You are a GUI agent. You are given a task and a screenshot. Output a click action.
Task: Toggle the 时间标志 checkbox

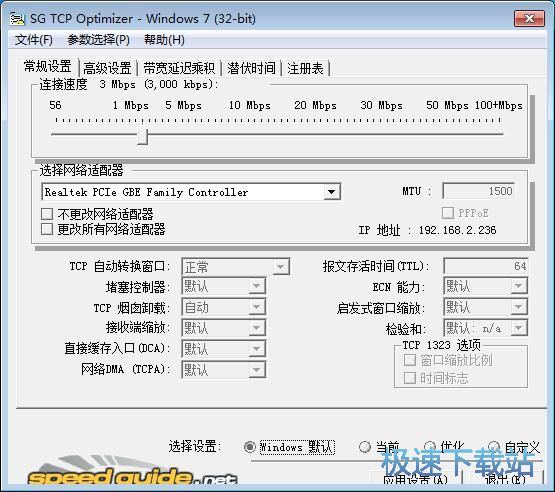point(410,378)
